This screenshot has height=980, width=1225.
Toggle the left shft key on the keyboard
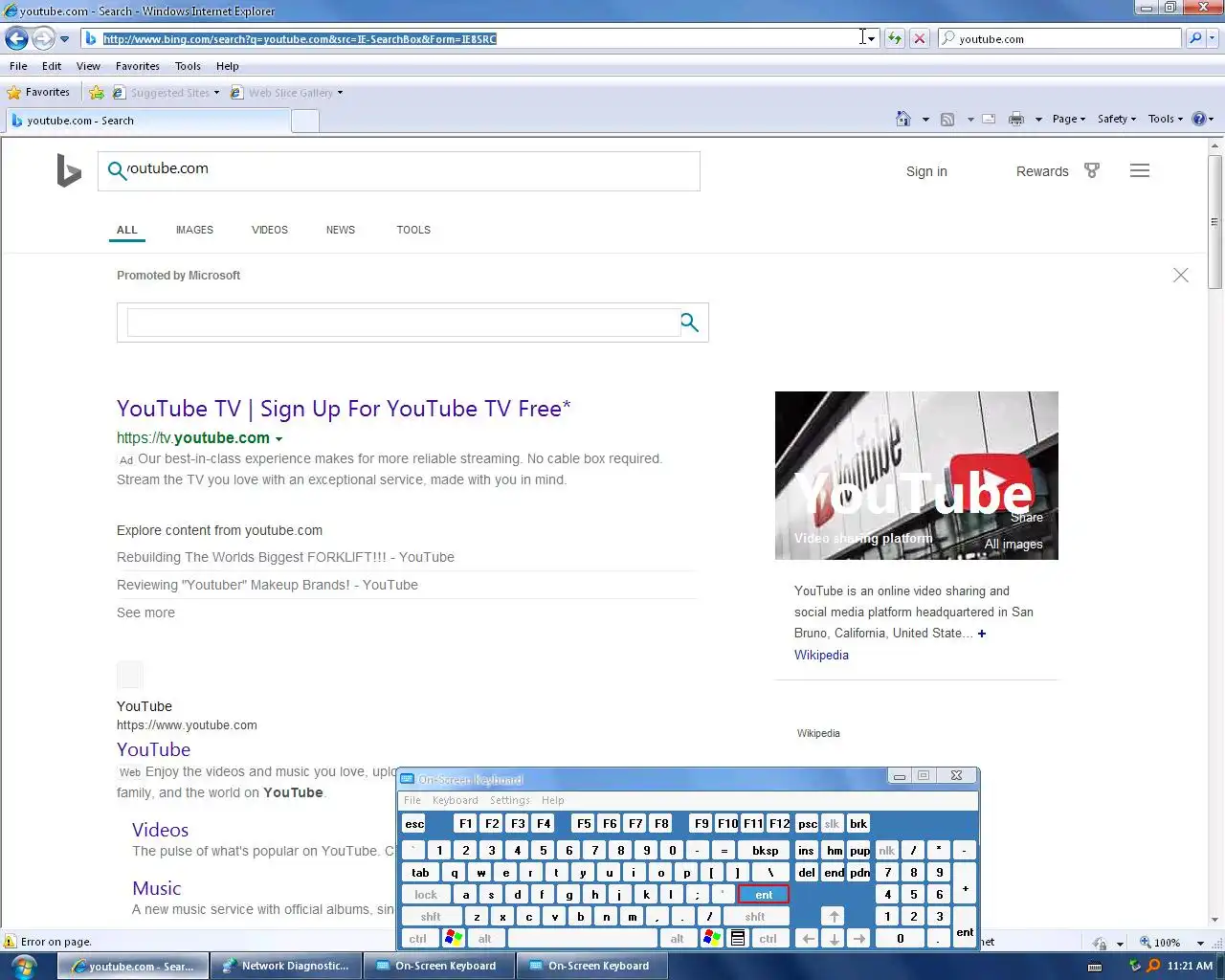(x=431, y=917)
